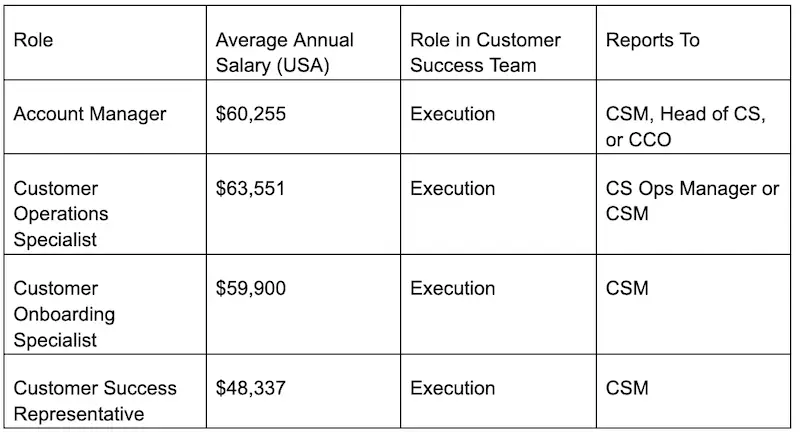Click Execution in the Customer Operations Specialist row
800x434 pixels.
click(x=452, y=189)
